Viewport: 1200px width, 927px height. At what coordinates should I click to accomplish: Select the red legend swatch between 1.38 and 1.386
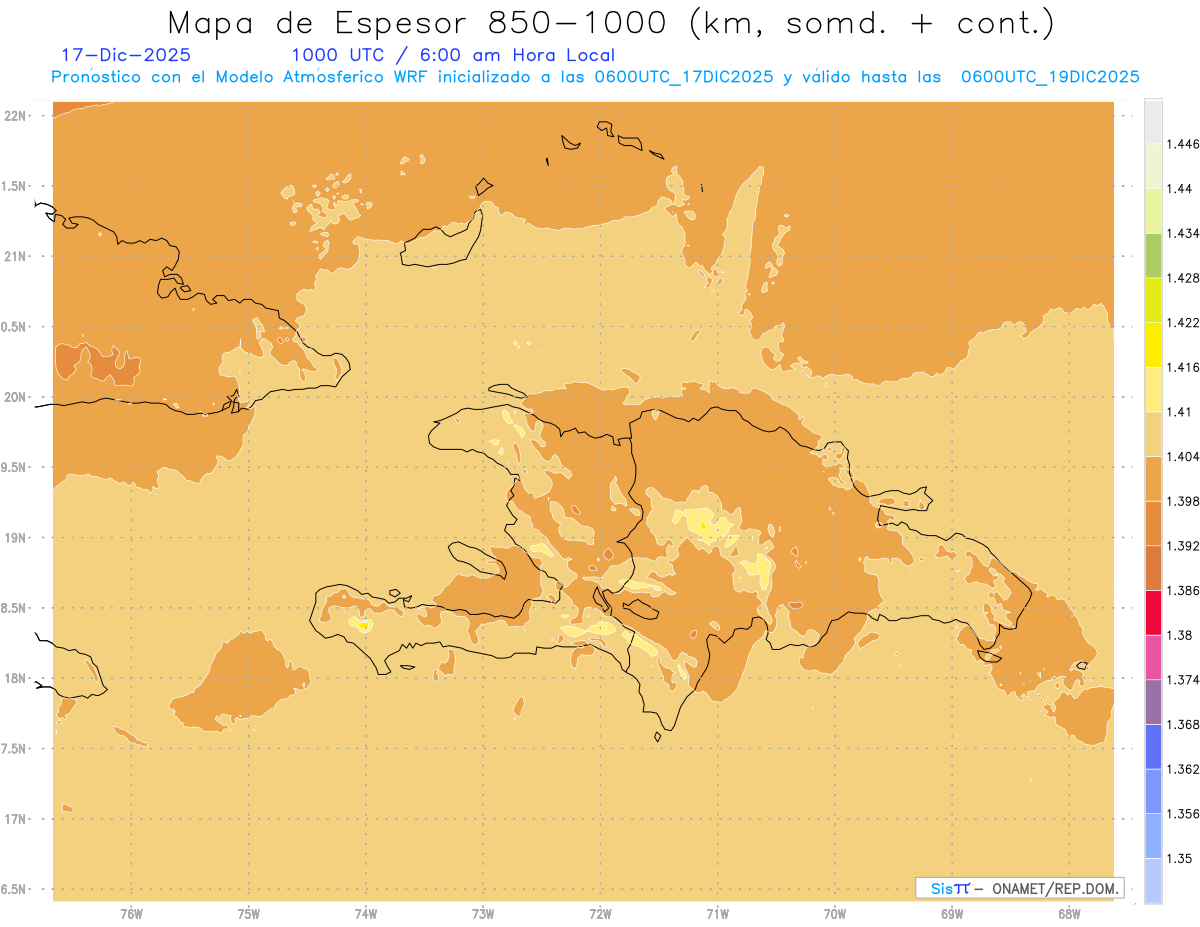tap(1153, 612)
